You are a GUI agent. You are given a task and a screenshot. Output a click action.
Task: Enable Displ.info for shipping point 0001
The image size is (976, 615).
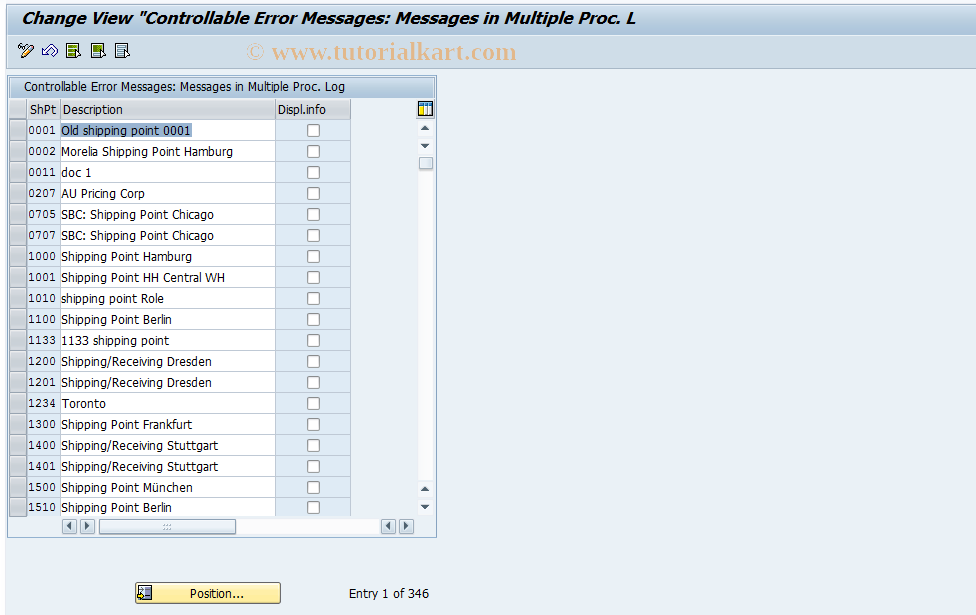click(x=314, y=131)
